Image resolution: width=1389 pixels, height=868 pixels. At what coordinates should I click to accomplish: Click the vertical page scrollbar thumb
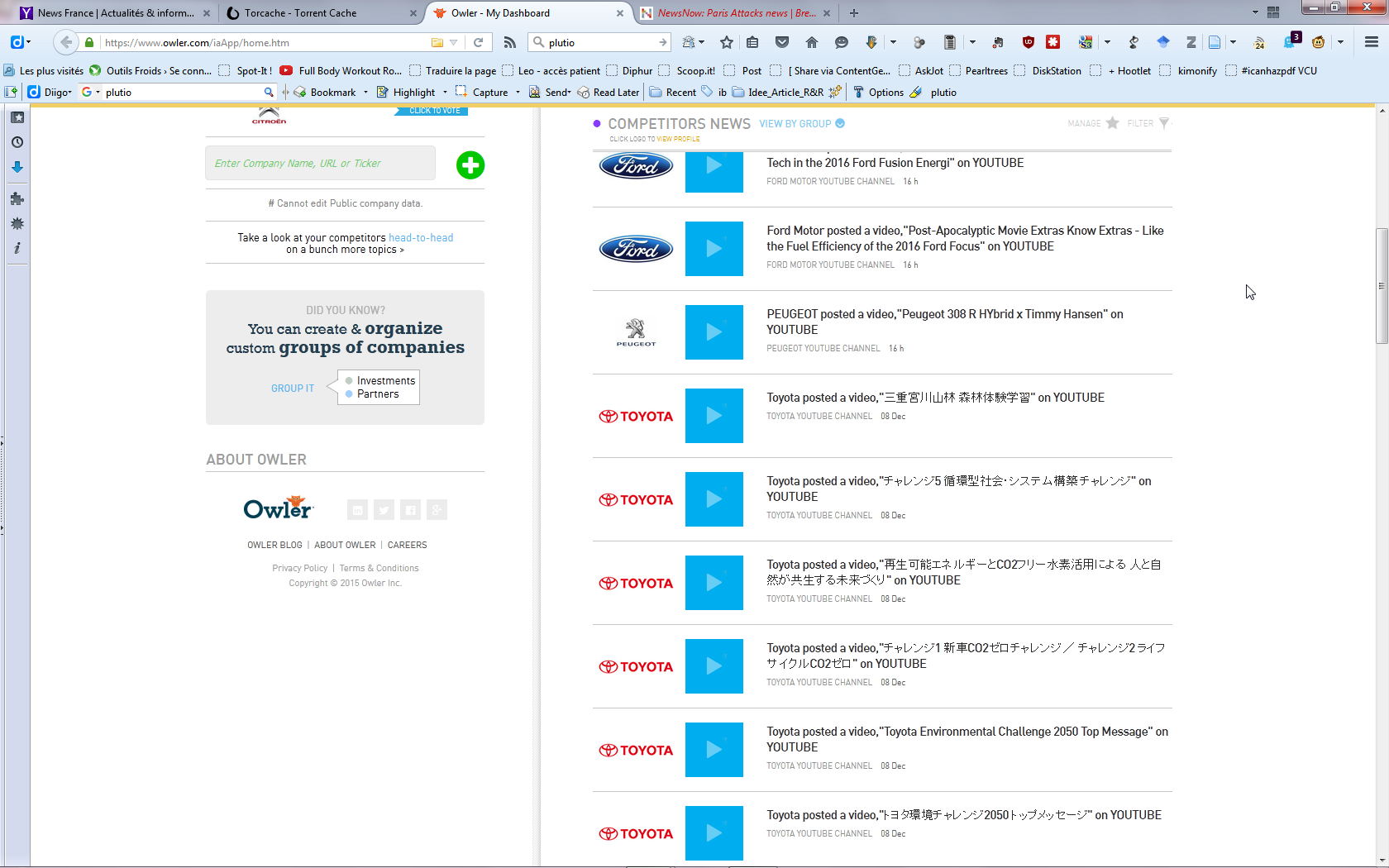[1382, 285]
